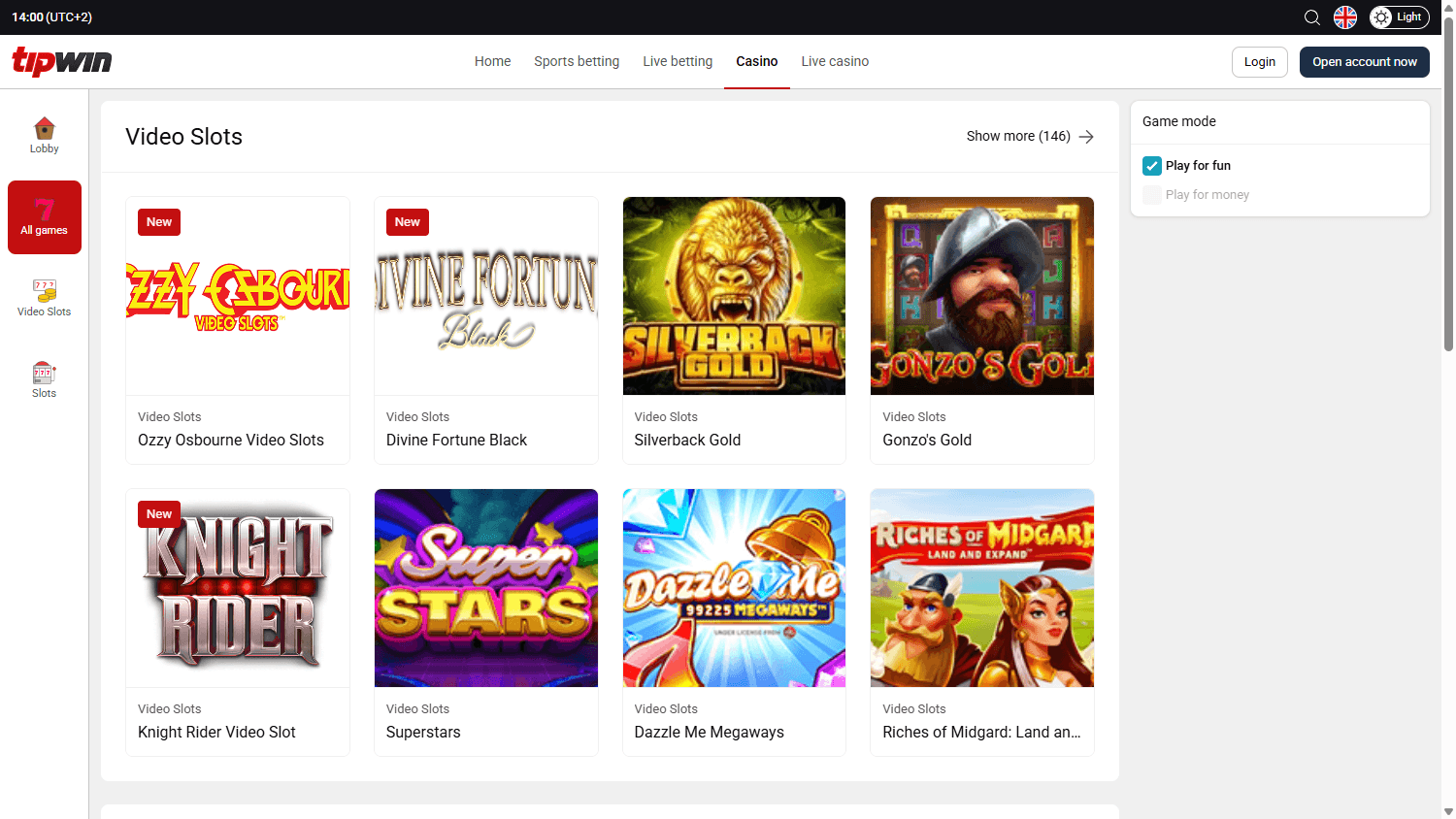Click New badge on Divine Fortune card

408,222
